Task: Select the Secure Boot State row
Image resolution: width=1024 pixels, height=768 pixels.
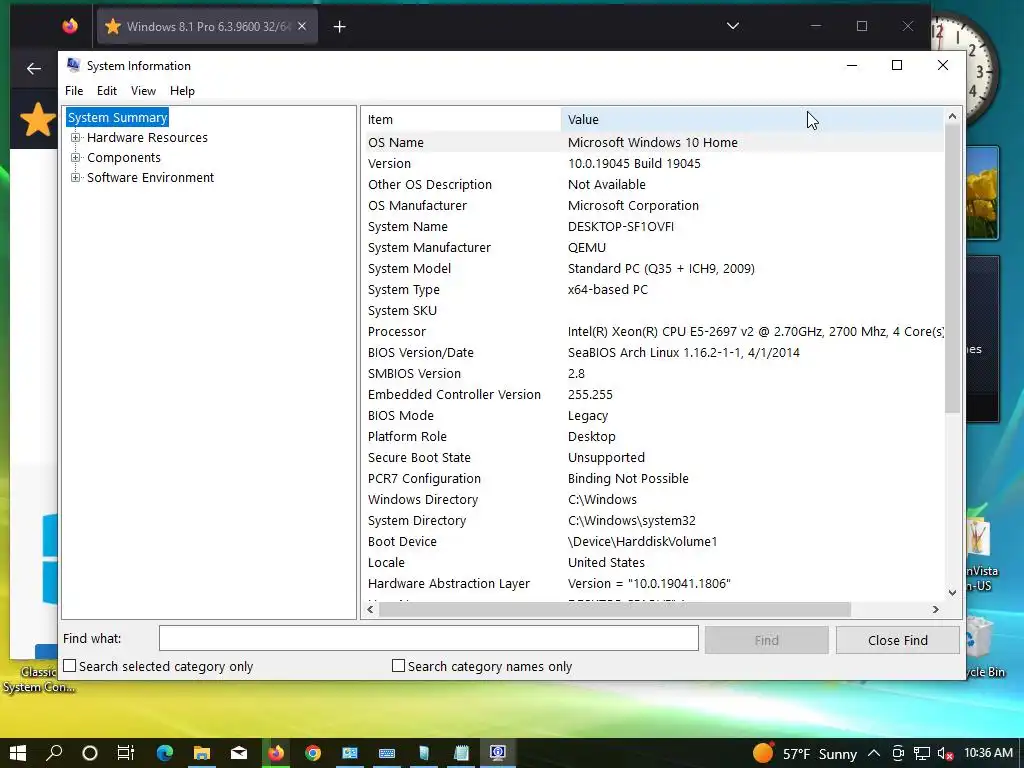Action: (653, 458)
